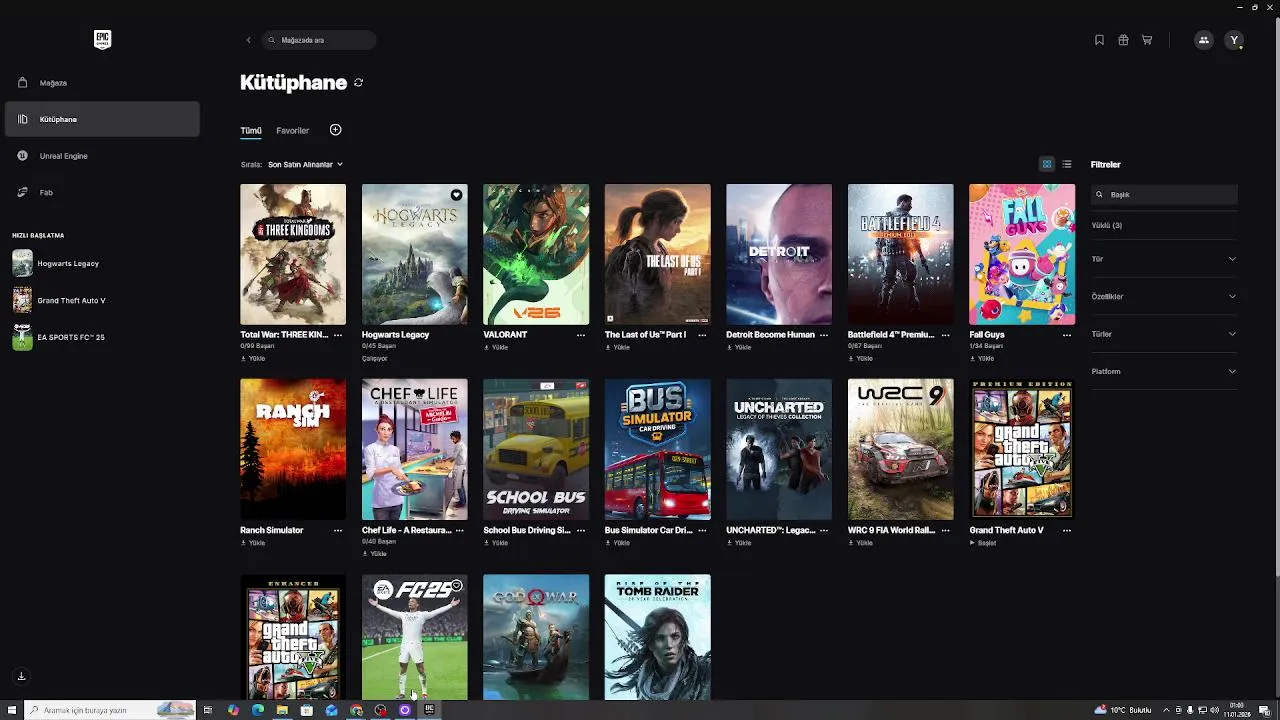Open three-dot menu for Detroit Become Human

click(x=823, y=335)
